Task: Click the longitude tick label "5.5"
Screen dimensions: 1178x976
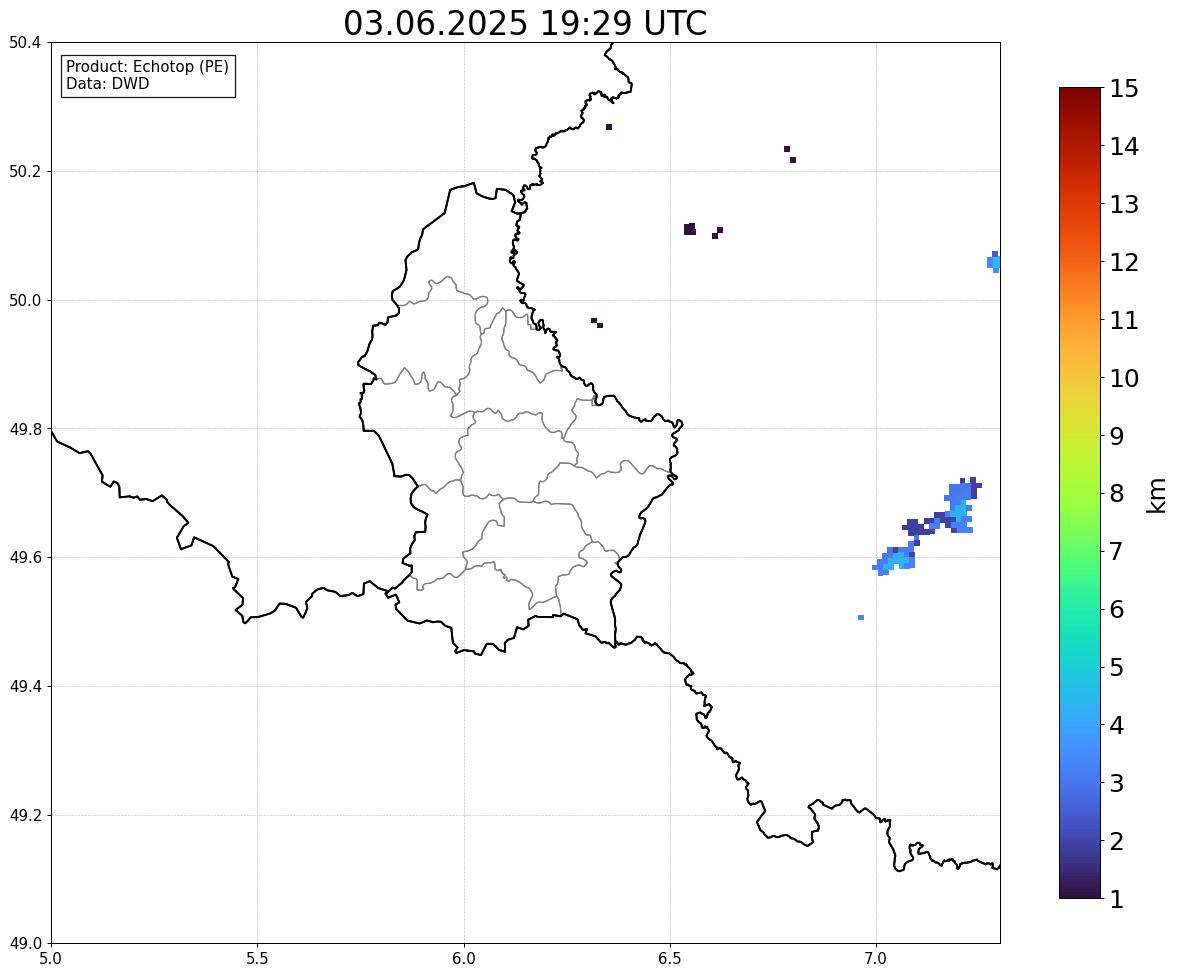Action: [257, 959]
